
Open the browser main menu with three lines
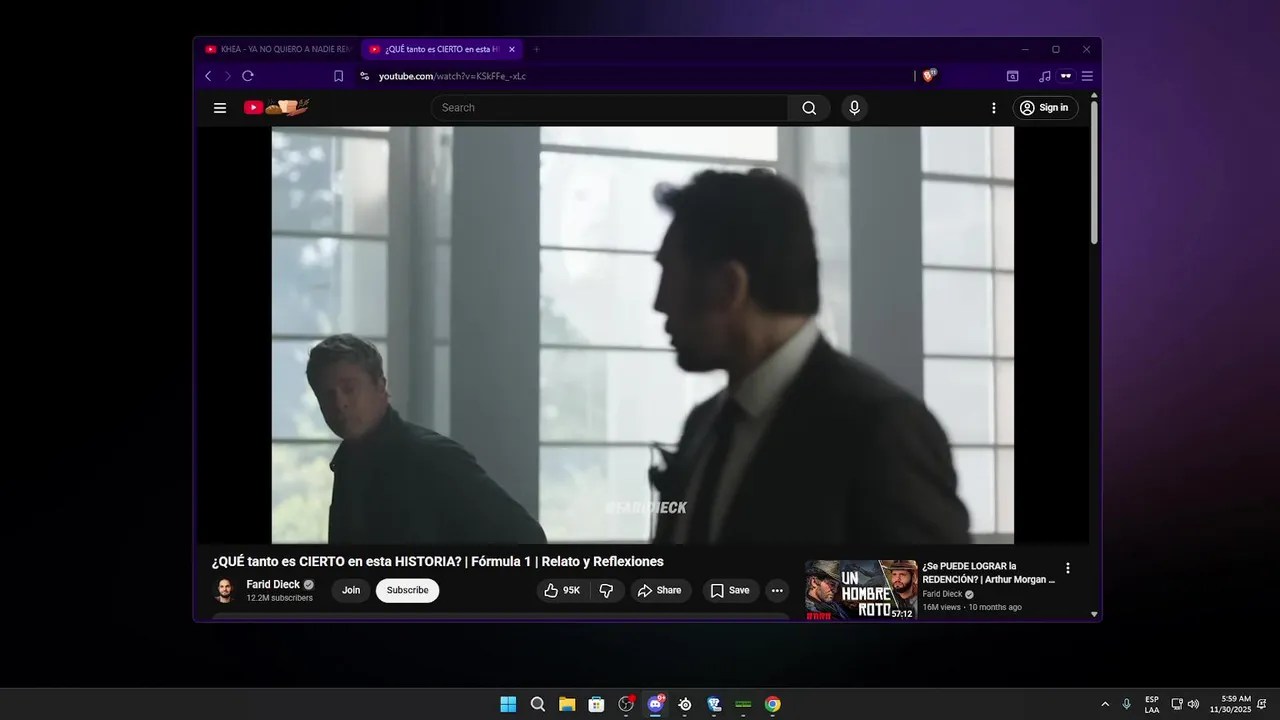(1087, 76)
